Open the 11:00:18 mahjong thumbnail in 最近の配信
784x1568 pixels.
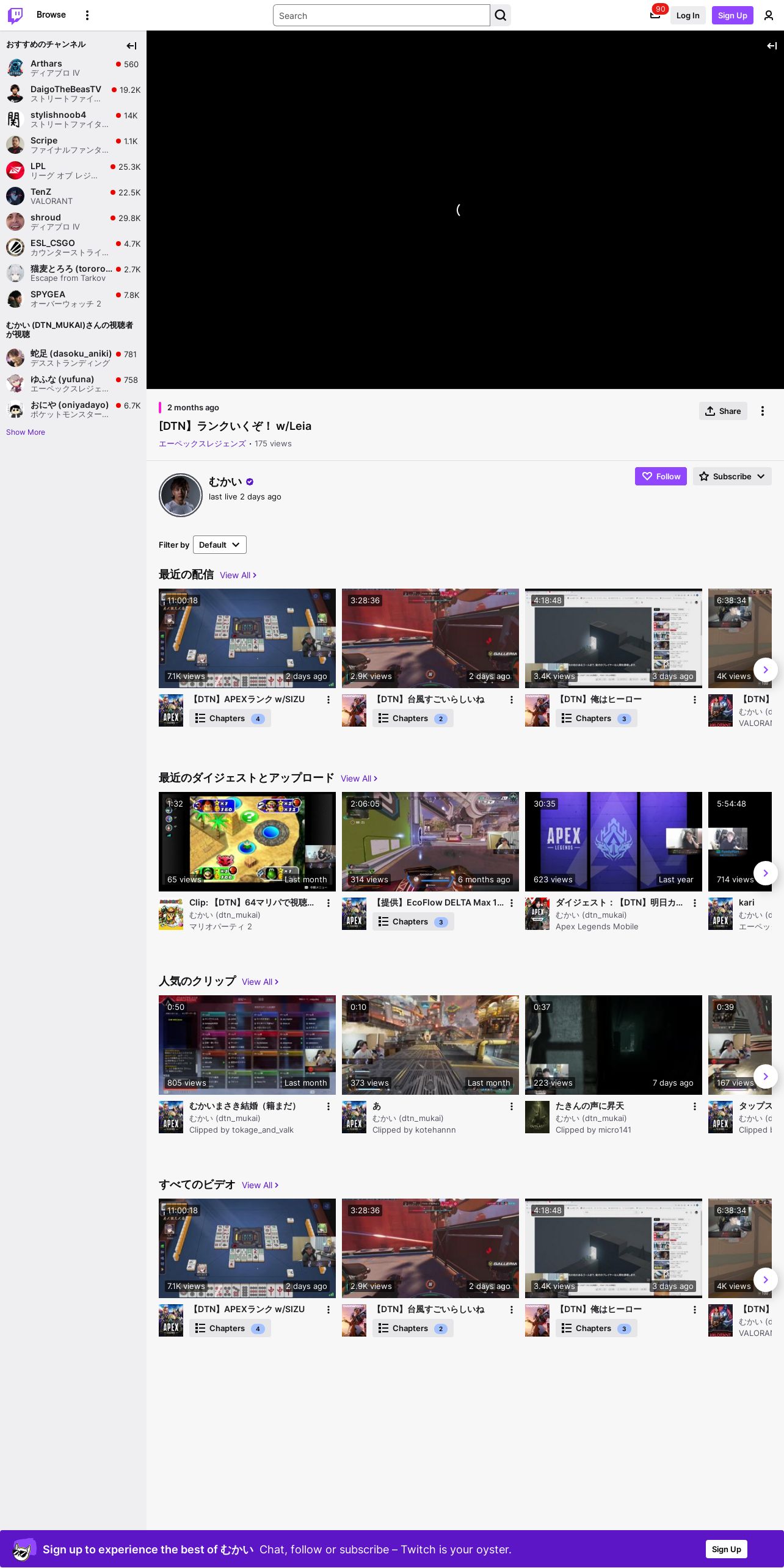coord(247,638)
